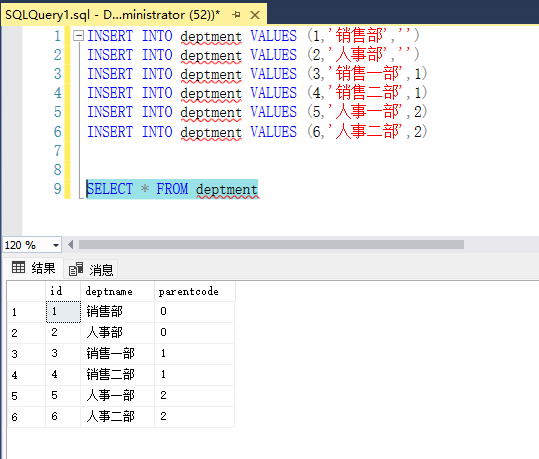Click the messages icon on 消息 tab
The image size is (539, 459).
tap(76, 269)
